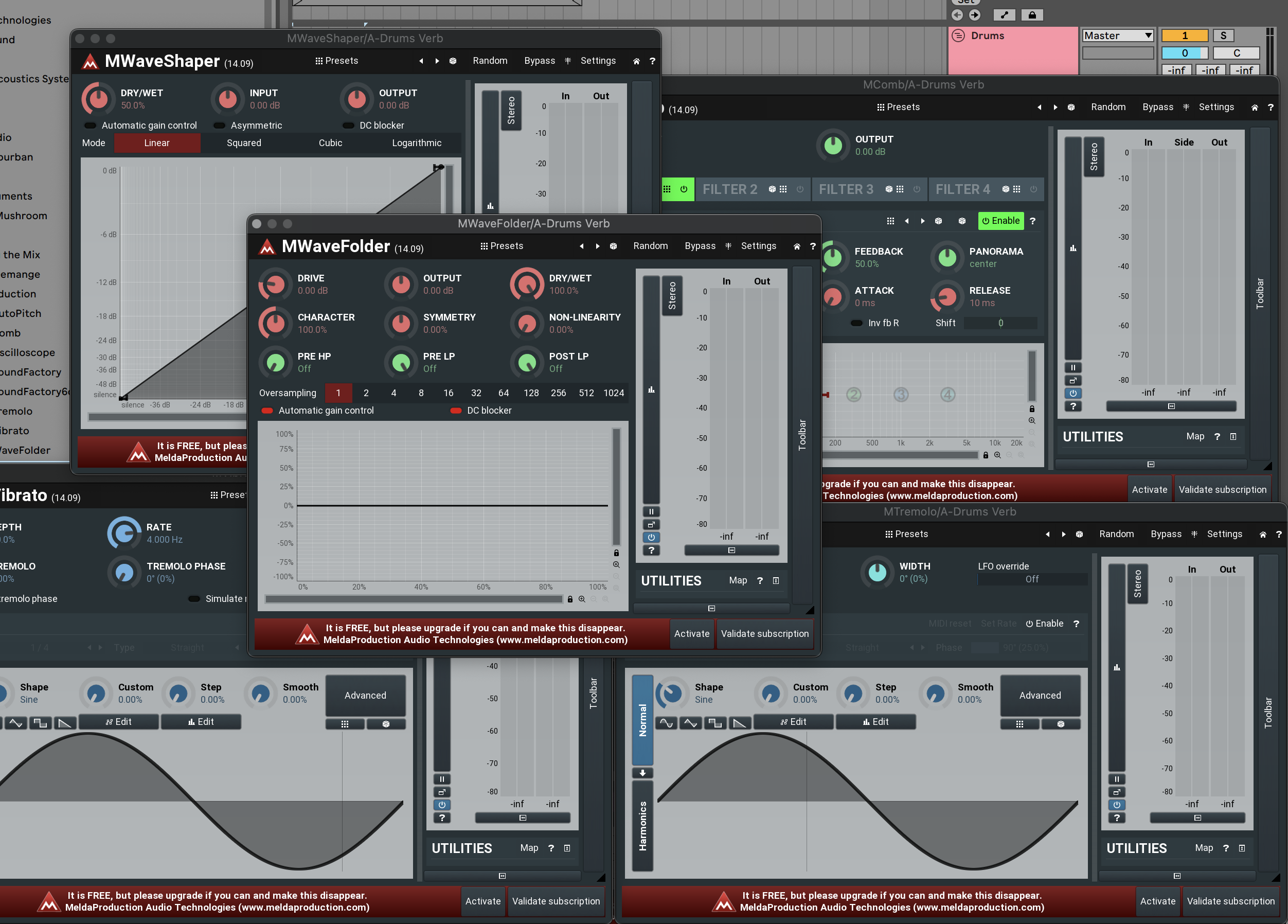This screenshot has height=924, width=1288.
Task: Click the PRE HP knob in MWaveFolder
Action: 275,362
